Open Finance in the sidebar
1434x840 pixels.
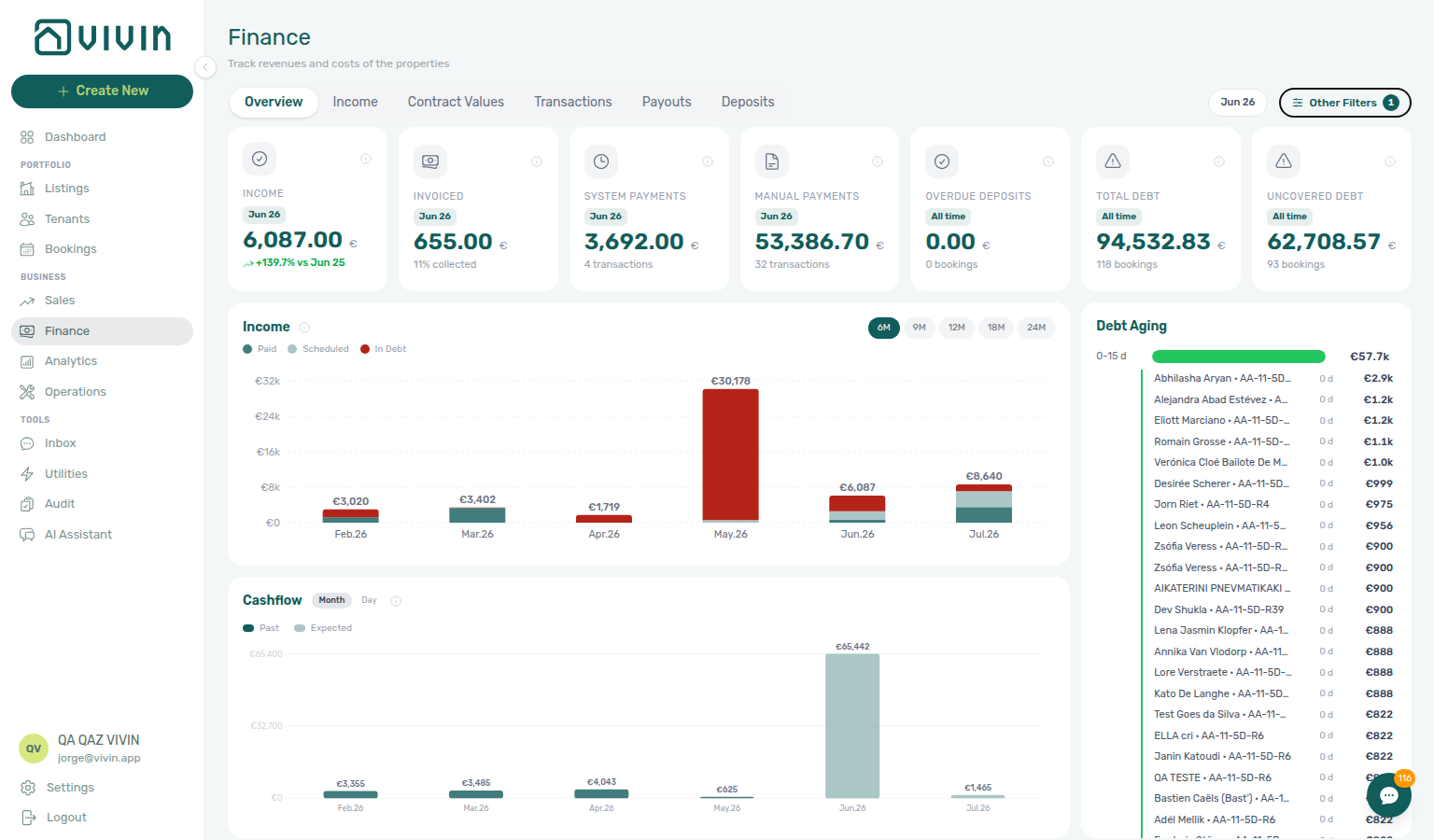pyautogui.click(x=102, y=331)
